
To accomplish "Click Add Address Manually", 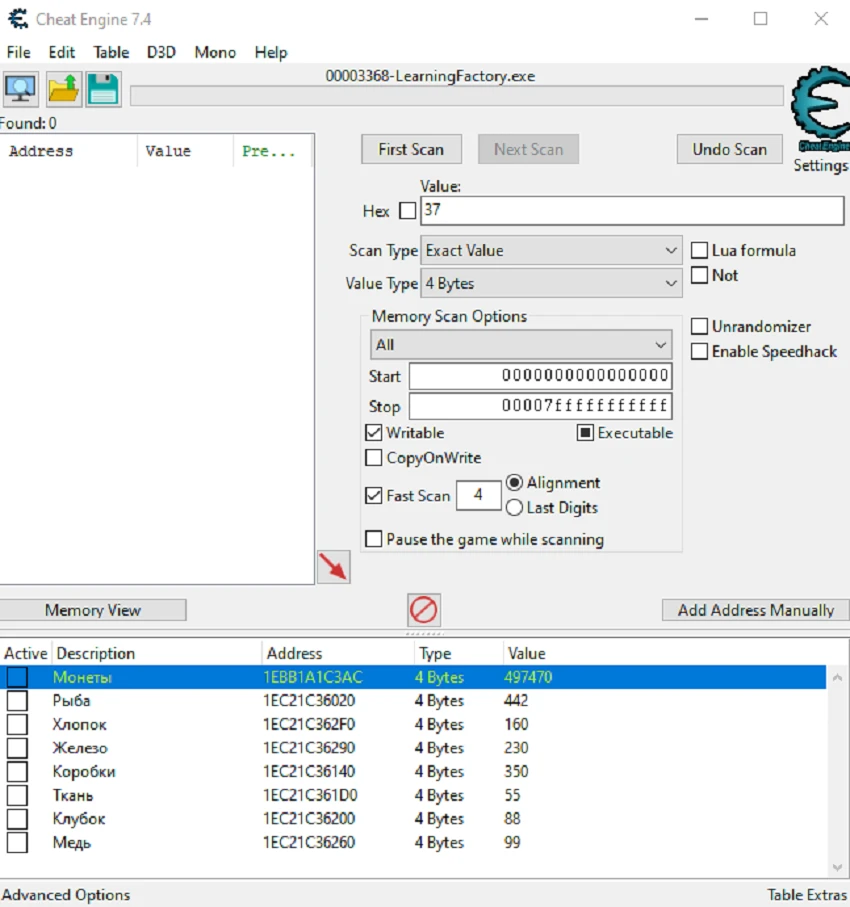I will (x=755, y=609).
